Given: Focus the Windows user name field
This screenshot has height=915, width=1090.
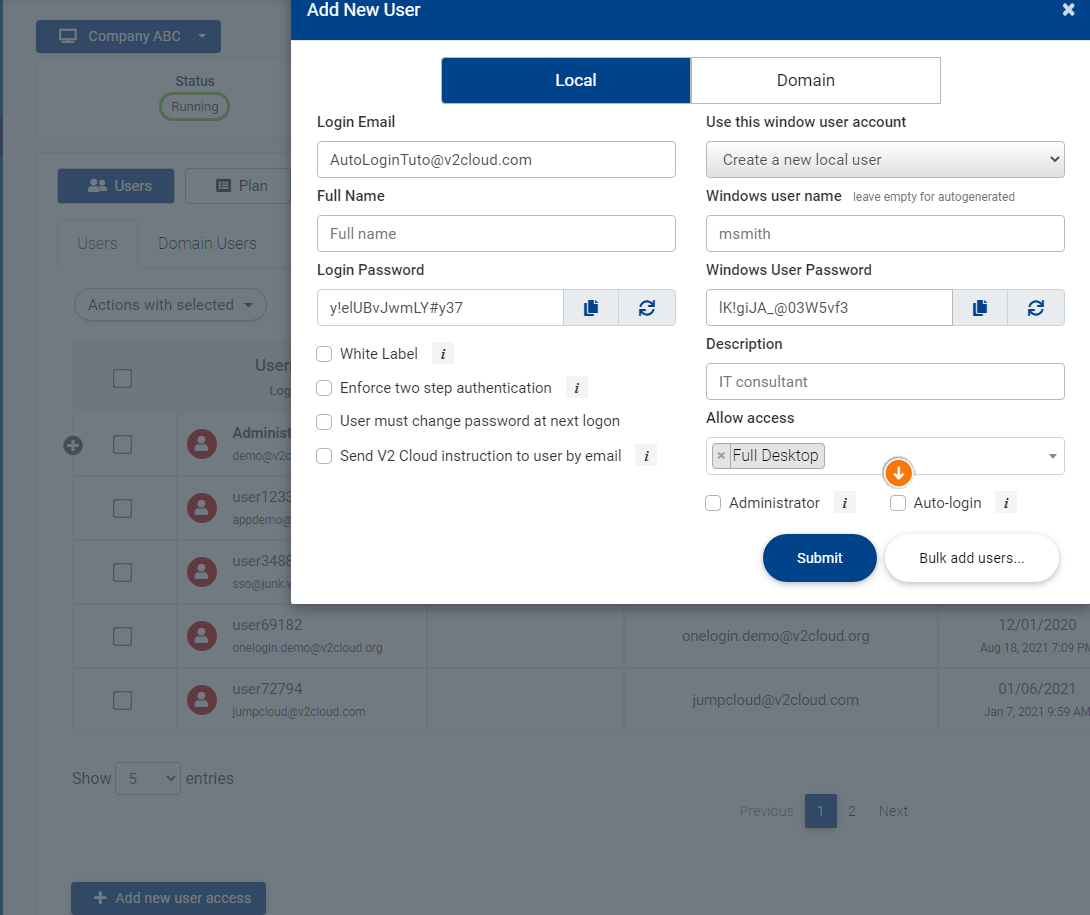Looking at the screenshot, I should coord(885,233).
